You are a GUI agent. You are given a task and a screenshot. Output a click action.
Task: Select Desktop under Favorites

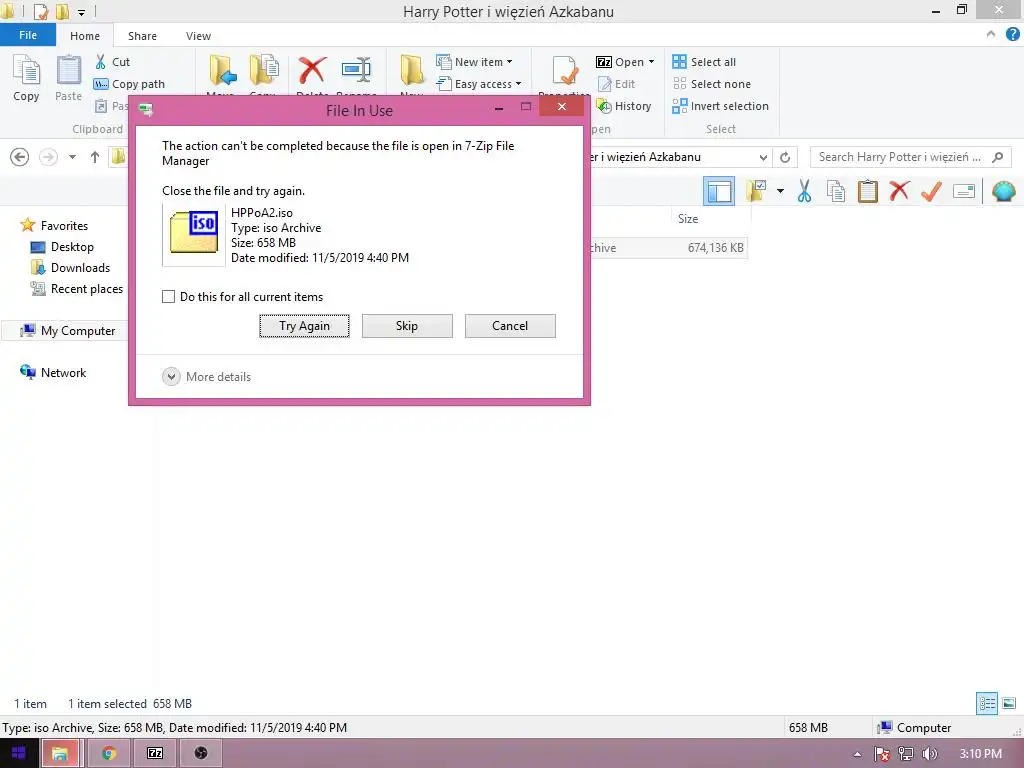coord(63,247)
